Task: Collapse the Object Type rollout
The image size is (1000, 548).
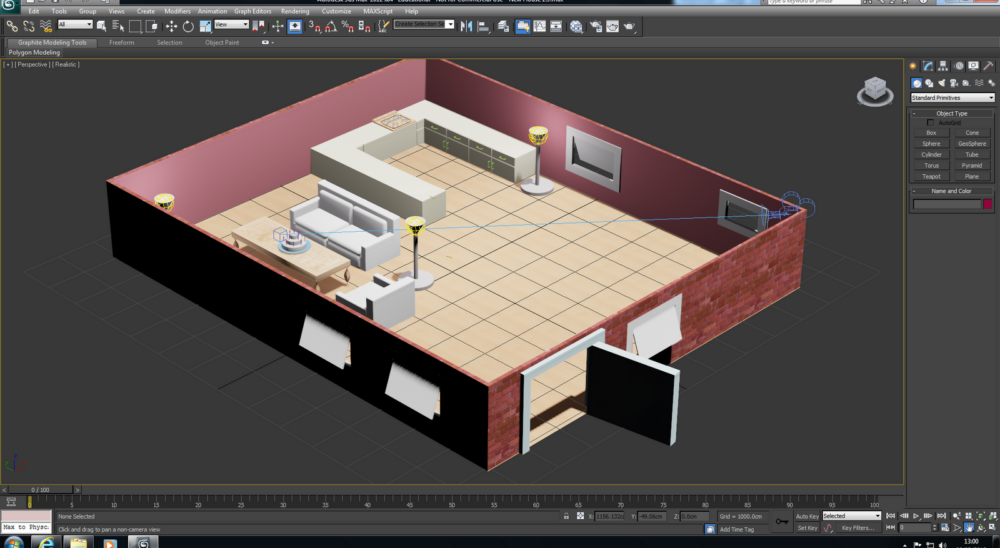Action: tap(951, 114)
